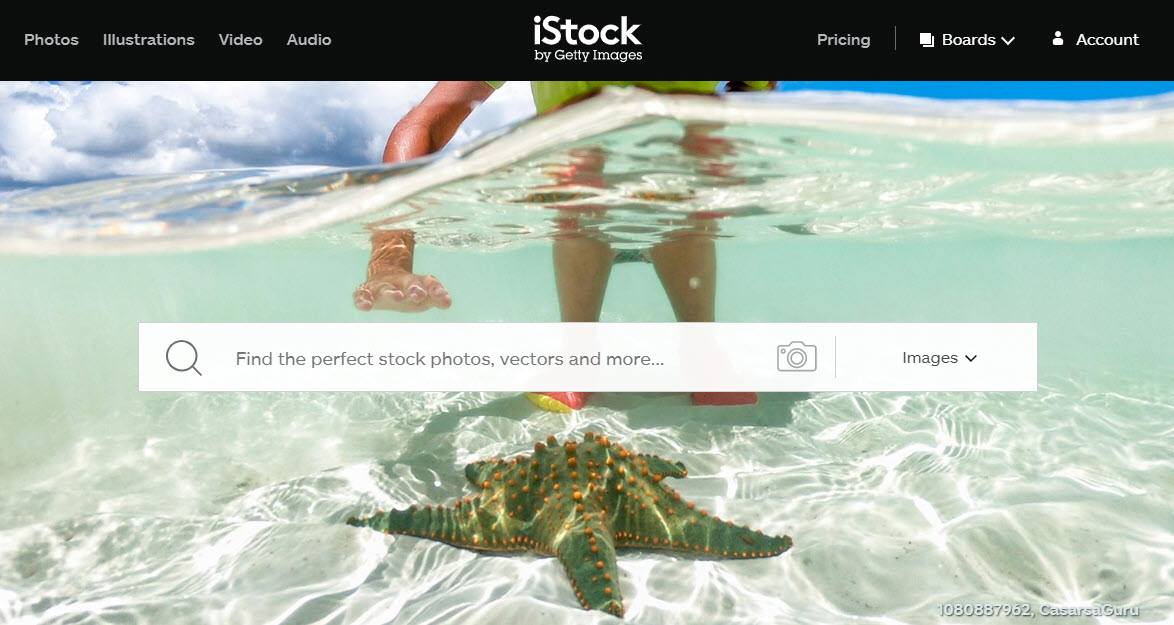Click the image credit 1080887962, CasarsaGuru
The height and width of the screenshot is (625, 1174).
tap(1038, 610)
